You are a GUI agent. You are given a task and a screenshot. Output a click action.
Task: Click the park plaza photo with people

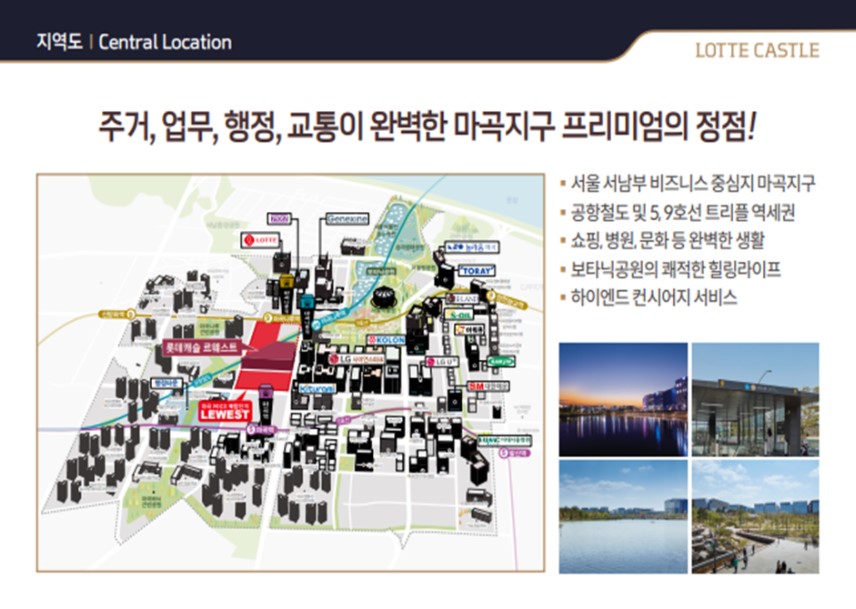(755, 516)
